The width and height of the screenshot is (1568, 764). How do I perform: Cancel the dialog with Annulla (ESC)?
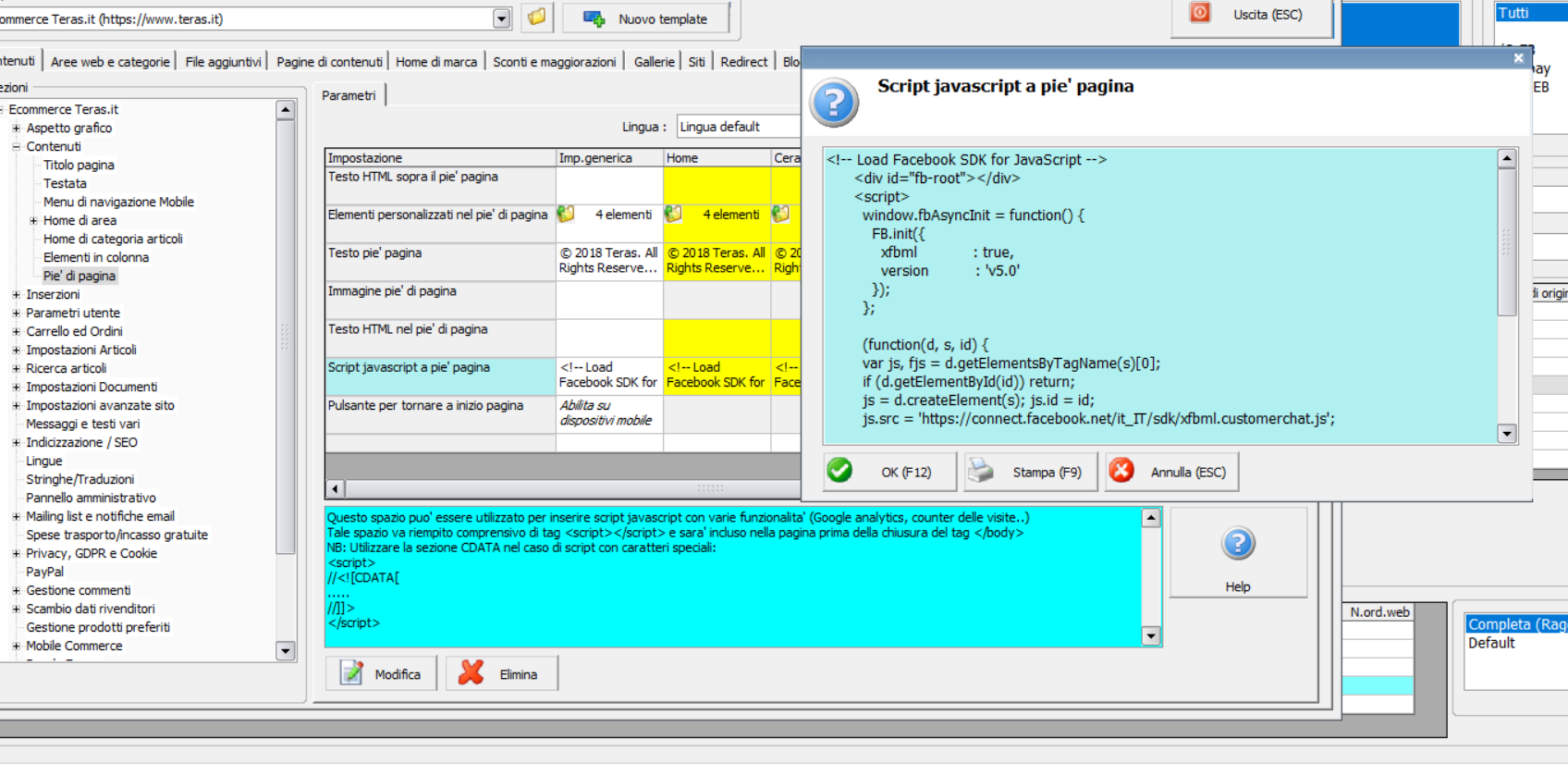coord(1171,472)
